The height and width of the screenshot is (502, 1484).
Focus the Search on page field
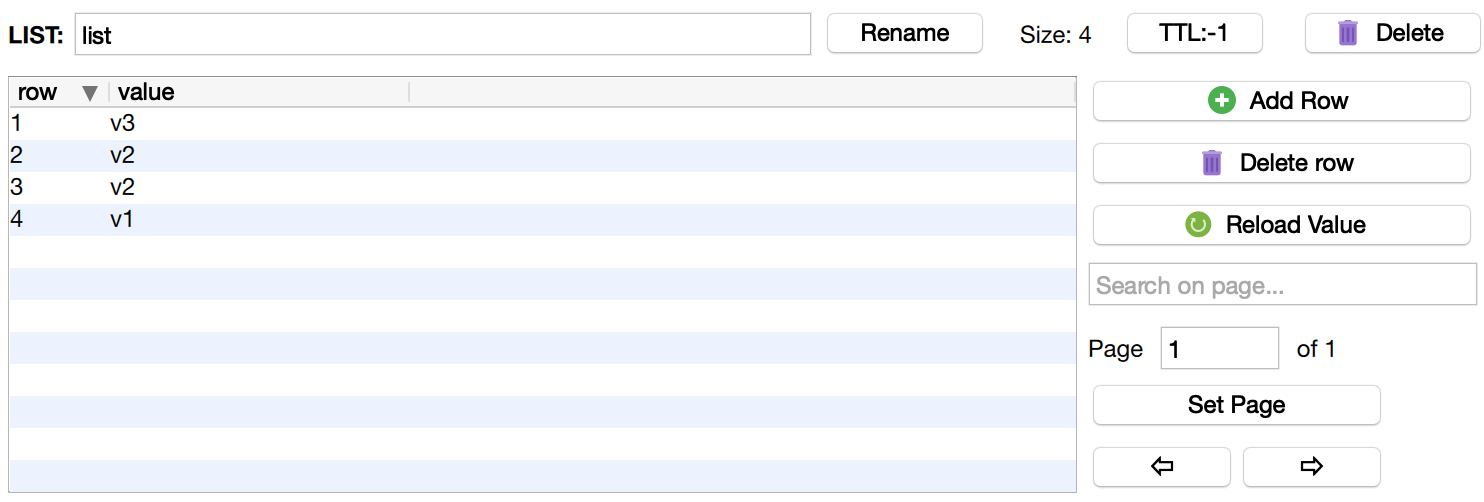(x=1282, y=285)
